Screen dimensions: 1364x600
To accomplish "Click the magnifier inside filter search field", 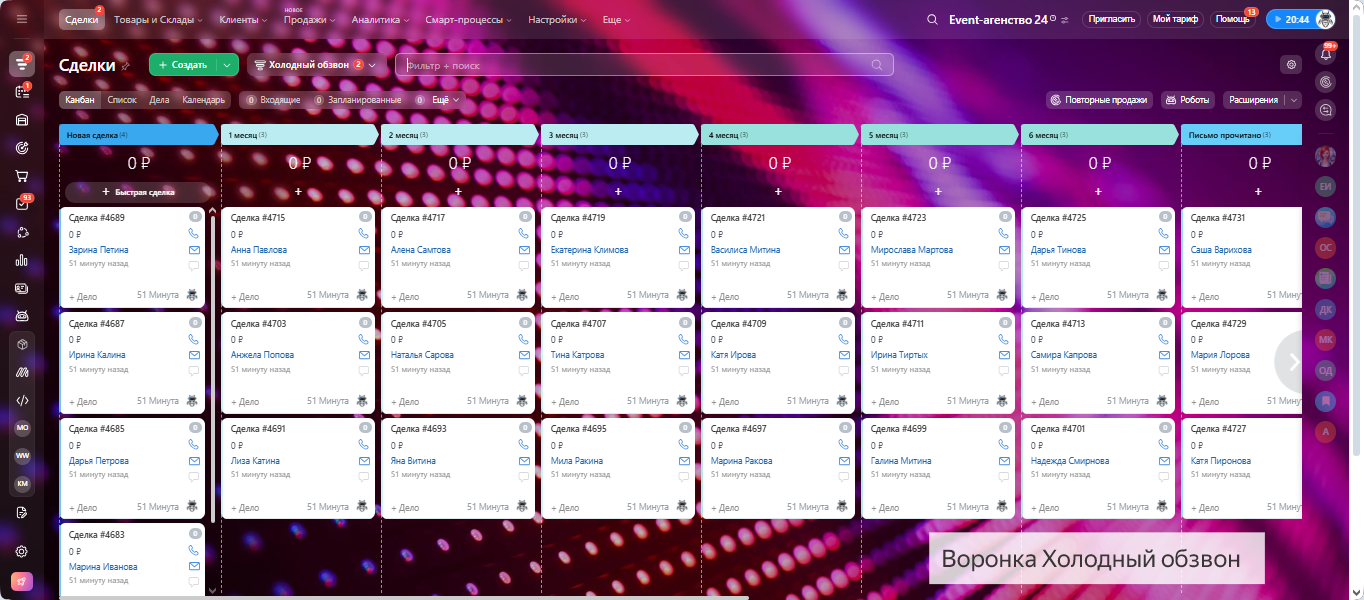I will pyautogui.click(x=877, y=65).
